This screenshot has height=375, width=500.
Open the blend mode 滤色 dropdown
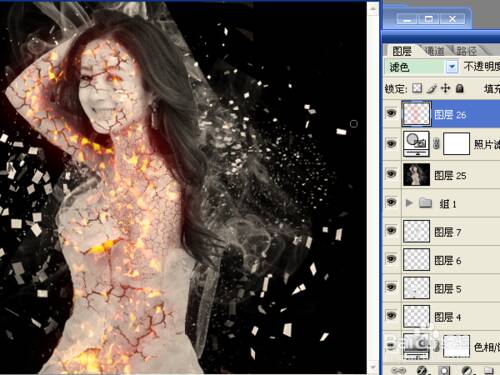click(452, 67)
